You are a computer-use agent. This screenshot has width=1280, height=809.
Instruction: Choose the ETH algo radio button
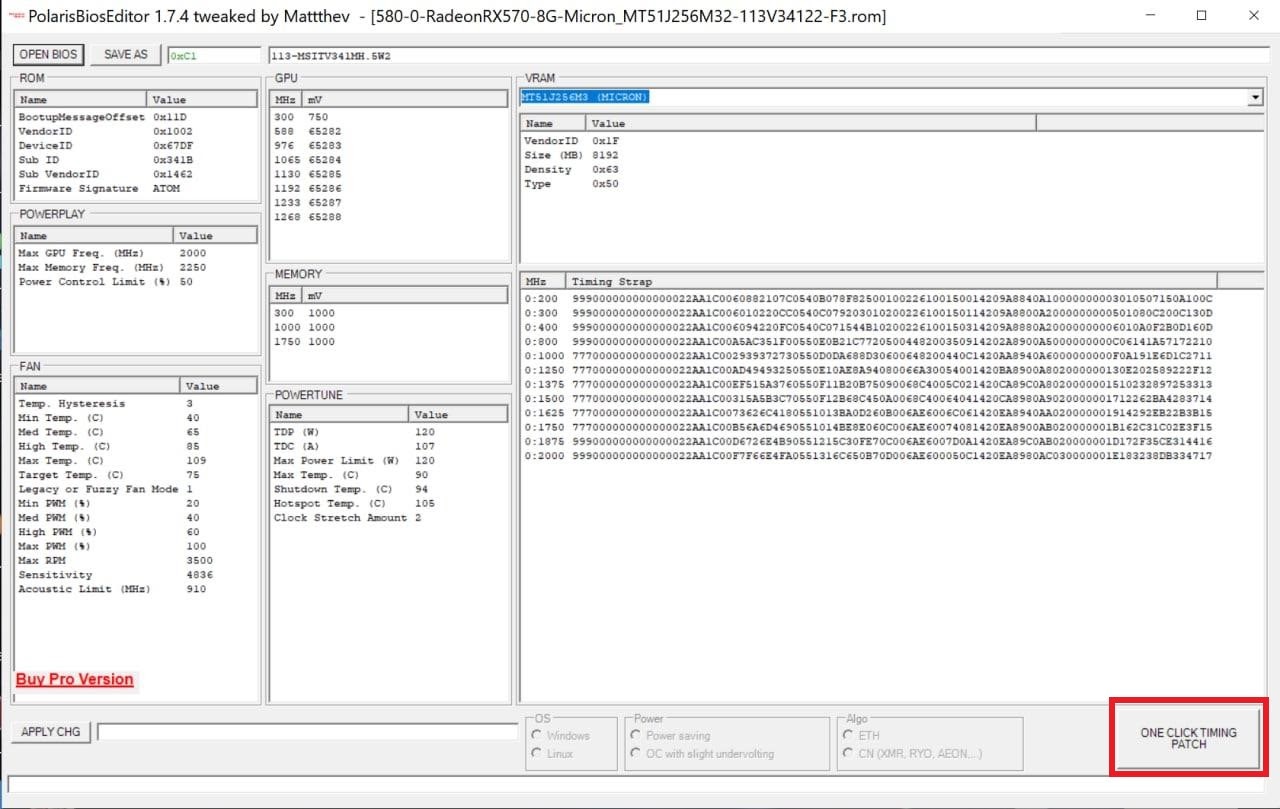coord(850,736)
